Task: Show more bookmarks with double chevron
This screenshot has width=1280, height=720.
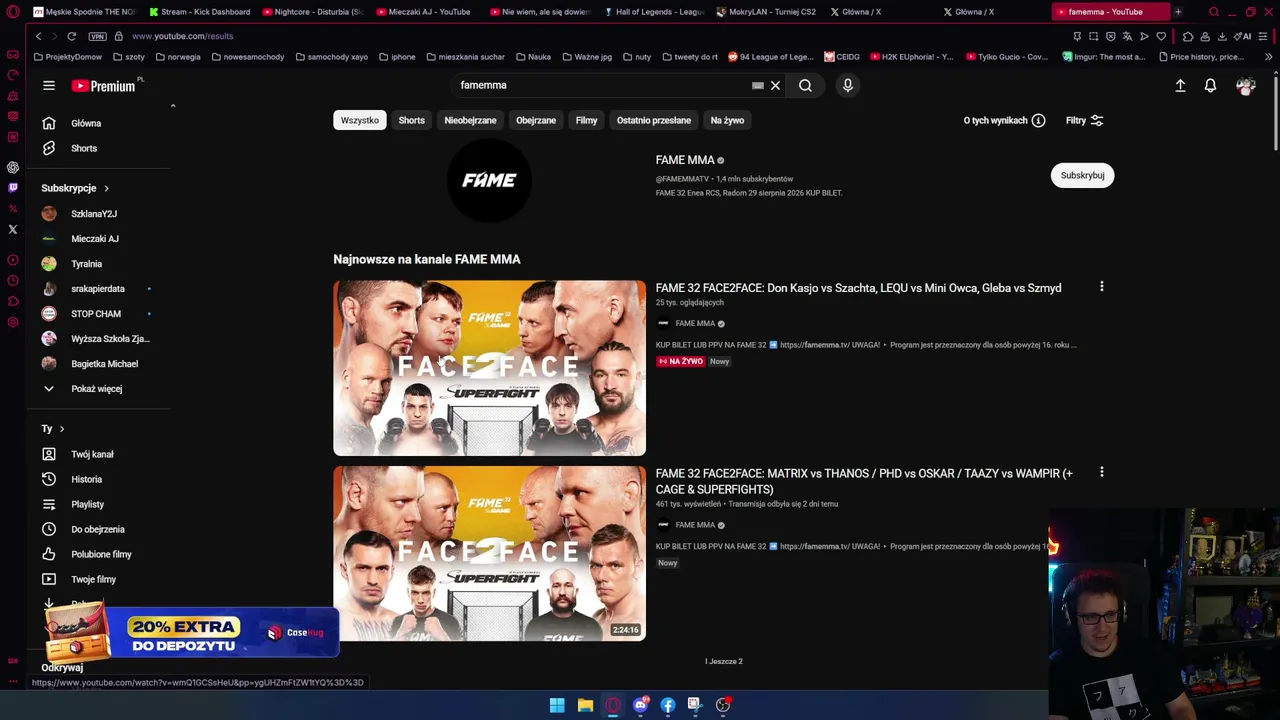Action: (x=1268, y=57)
